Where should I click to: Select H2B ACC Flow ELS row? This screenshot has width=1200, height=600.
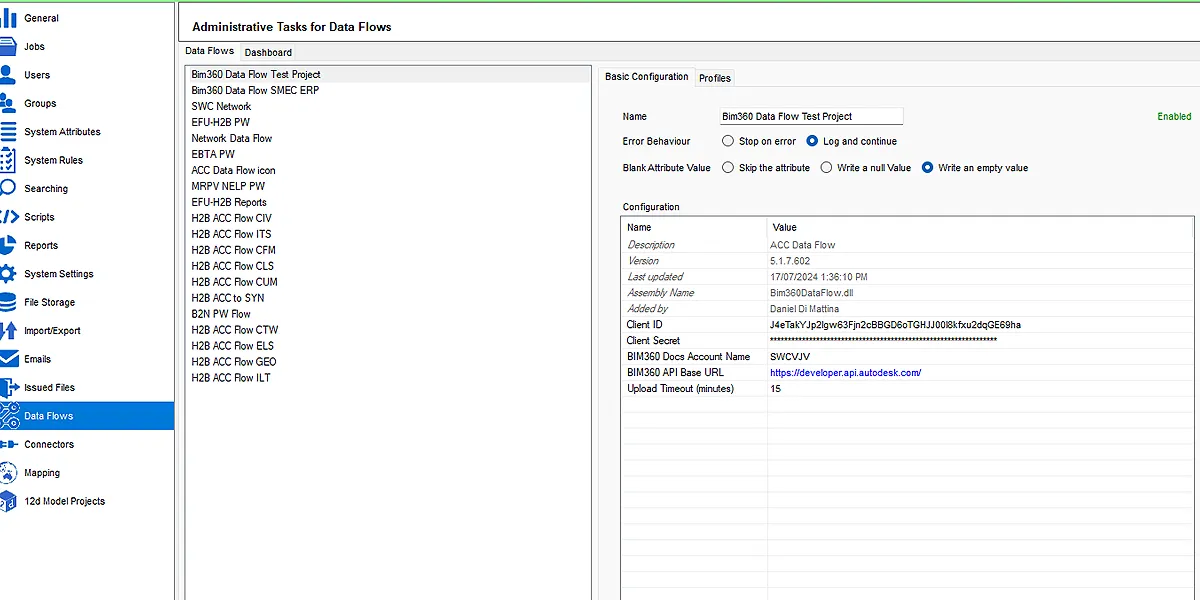(x=388, y=346)
